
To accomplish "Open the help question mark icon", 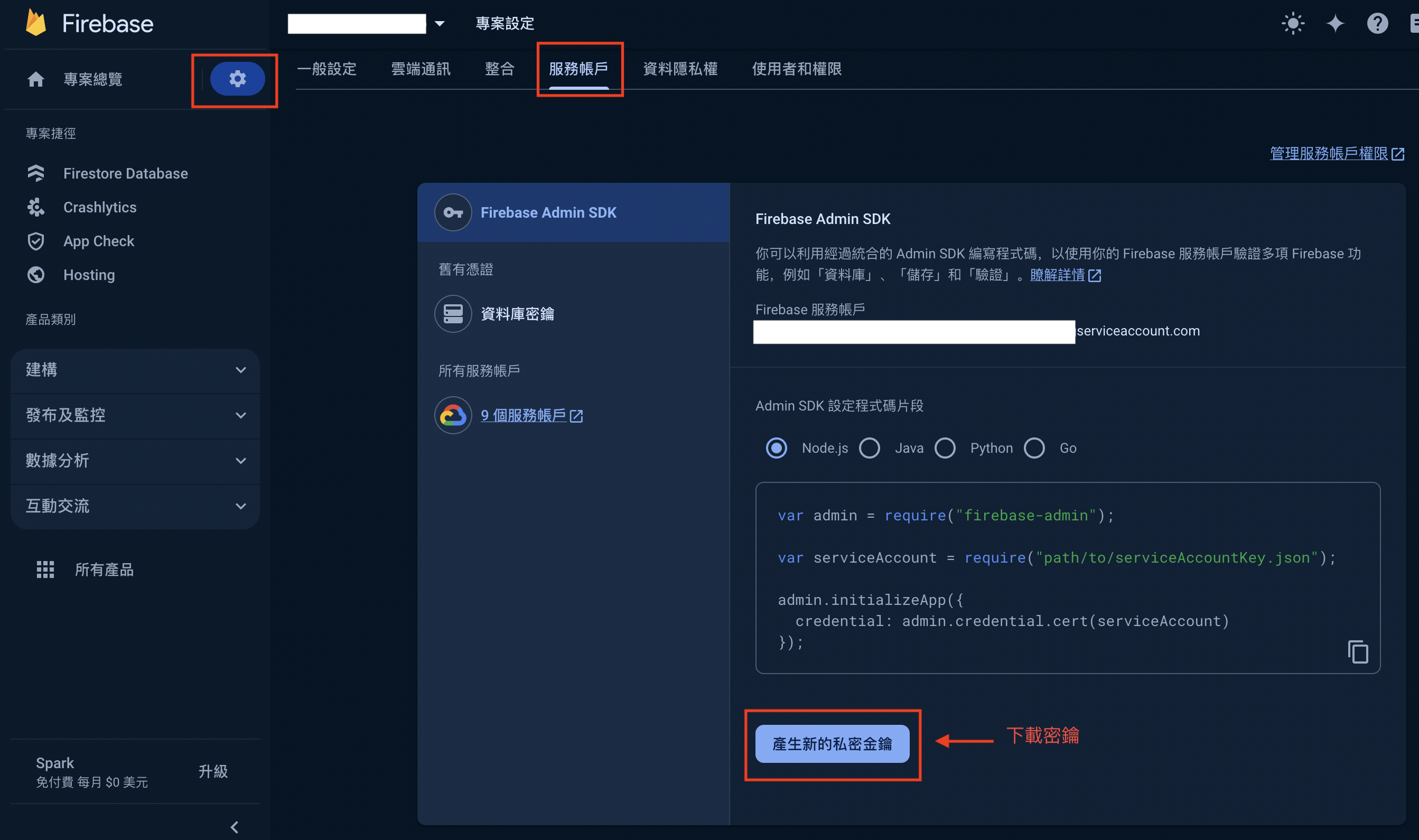I will coord(1377,24).
